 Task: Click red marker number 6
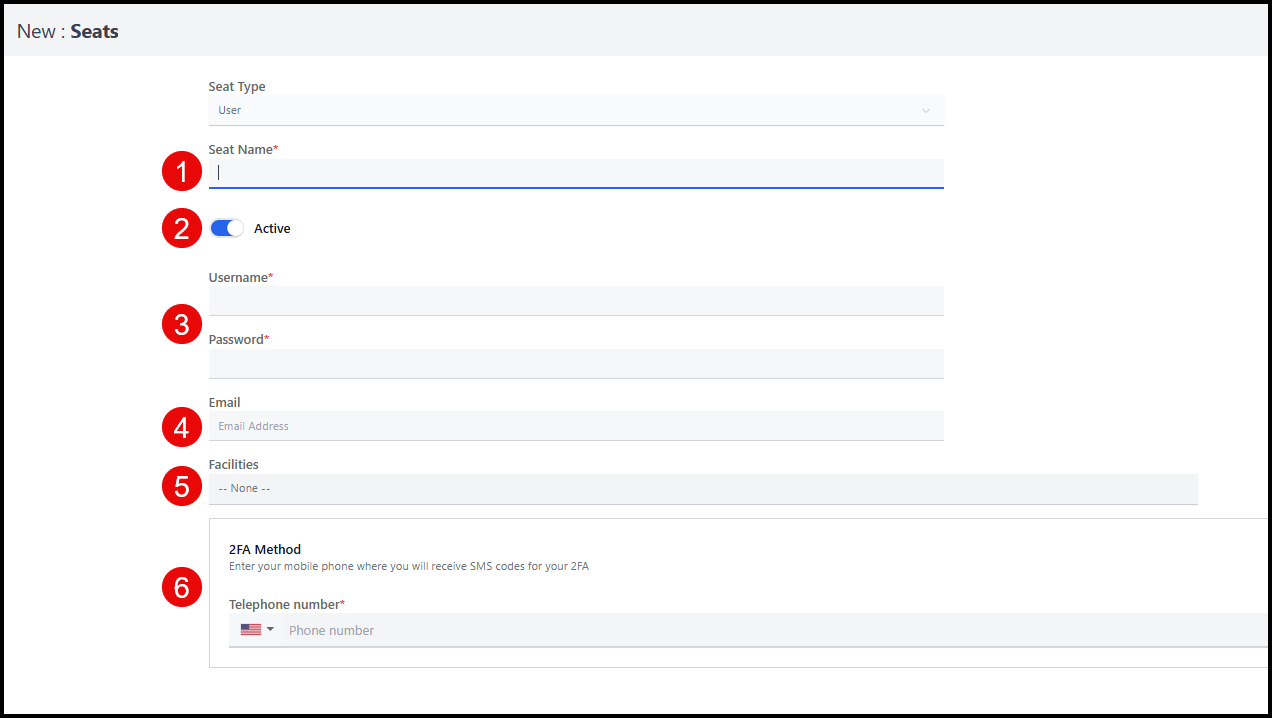pyautogui.click(x=182, y=588)
